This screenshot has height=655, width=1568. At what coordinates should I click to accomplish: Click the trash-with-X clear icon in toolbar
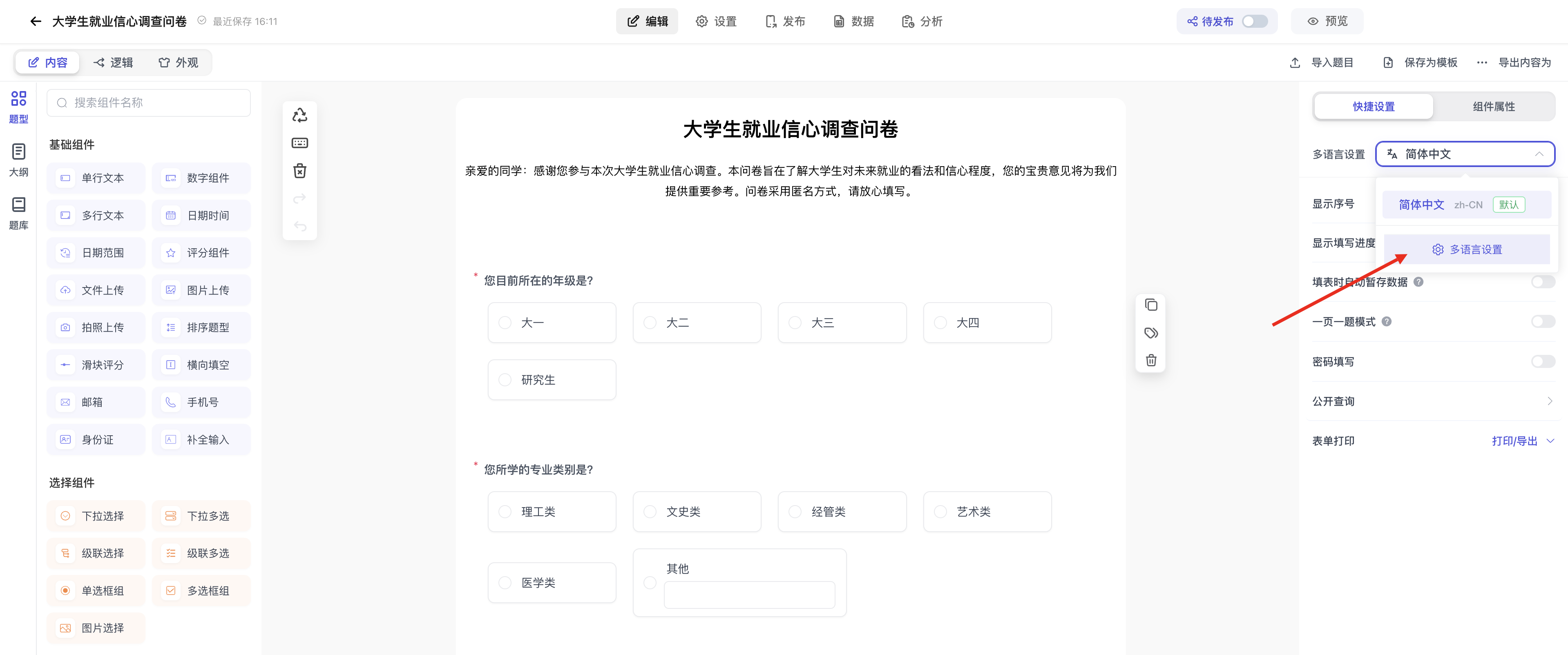[299, 171]
